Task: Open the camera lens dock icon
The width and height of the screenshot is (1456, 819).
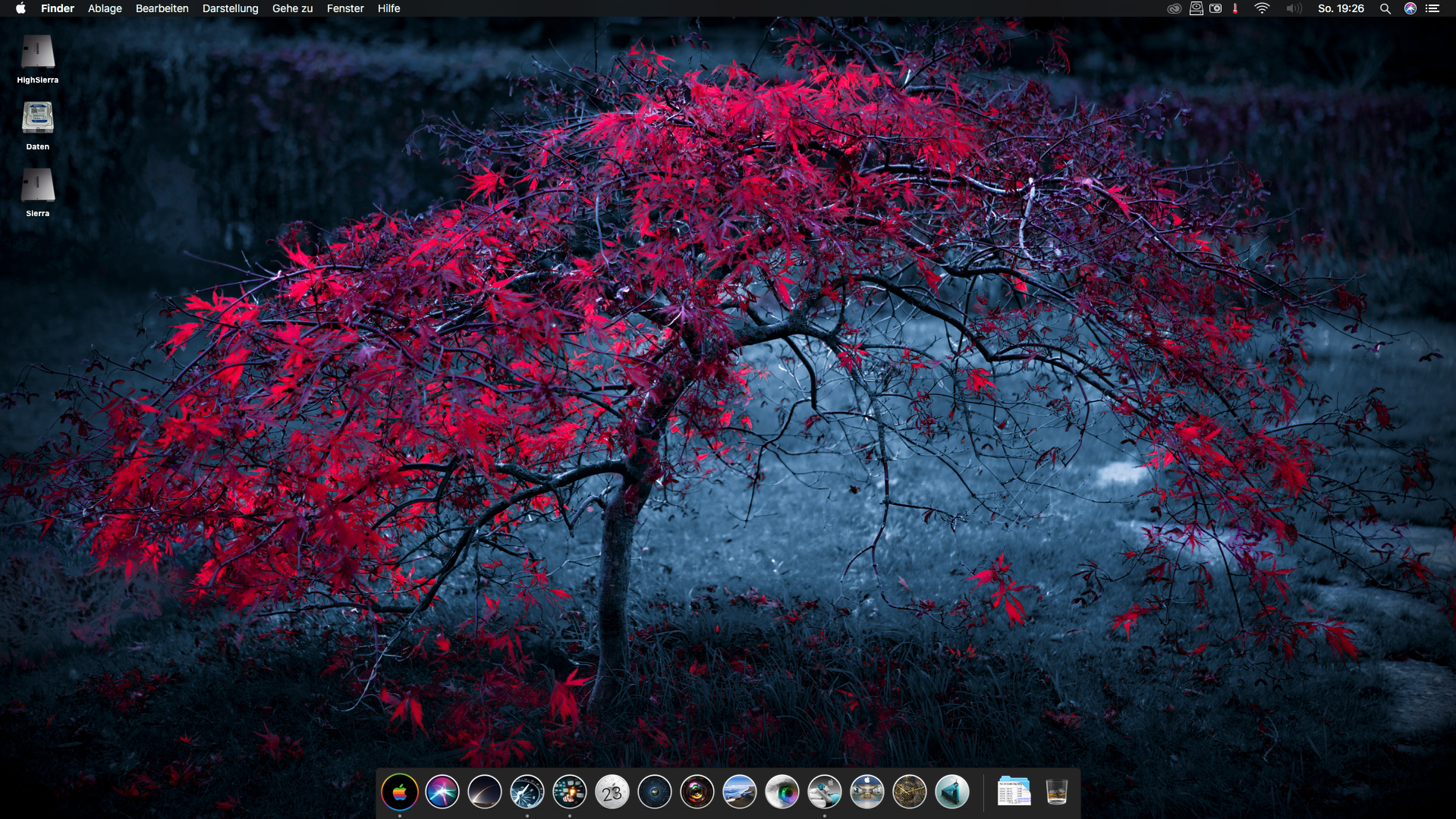Action: 697,792
